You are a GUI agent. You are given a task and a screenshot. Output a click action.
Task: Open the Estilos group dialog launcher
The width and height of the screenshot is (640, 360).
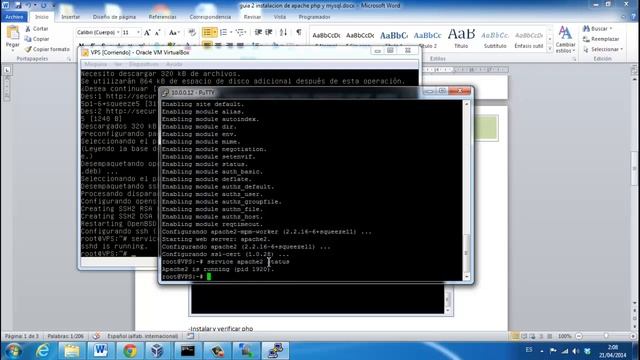click(x=574, y=59)
